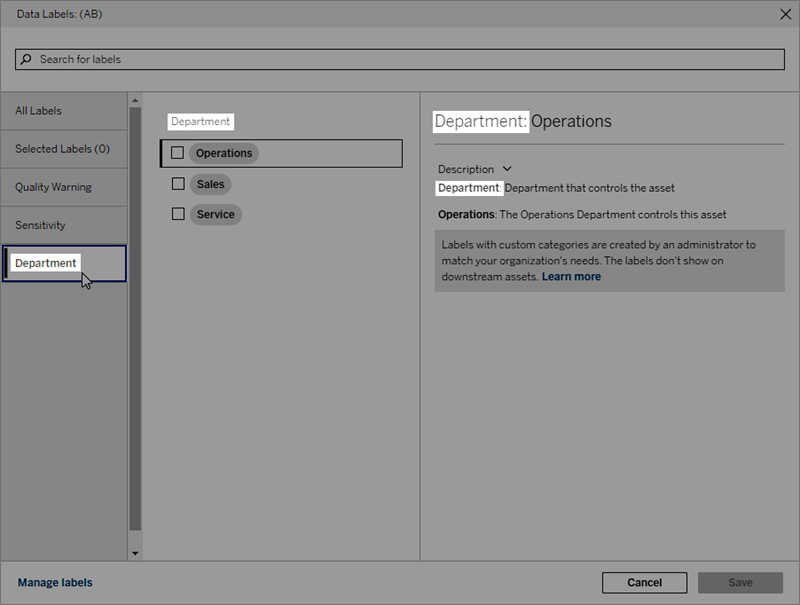Check the Service checkbox
Image resolution: width=800 pixels, height=605 pixels.
[177, 214]
